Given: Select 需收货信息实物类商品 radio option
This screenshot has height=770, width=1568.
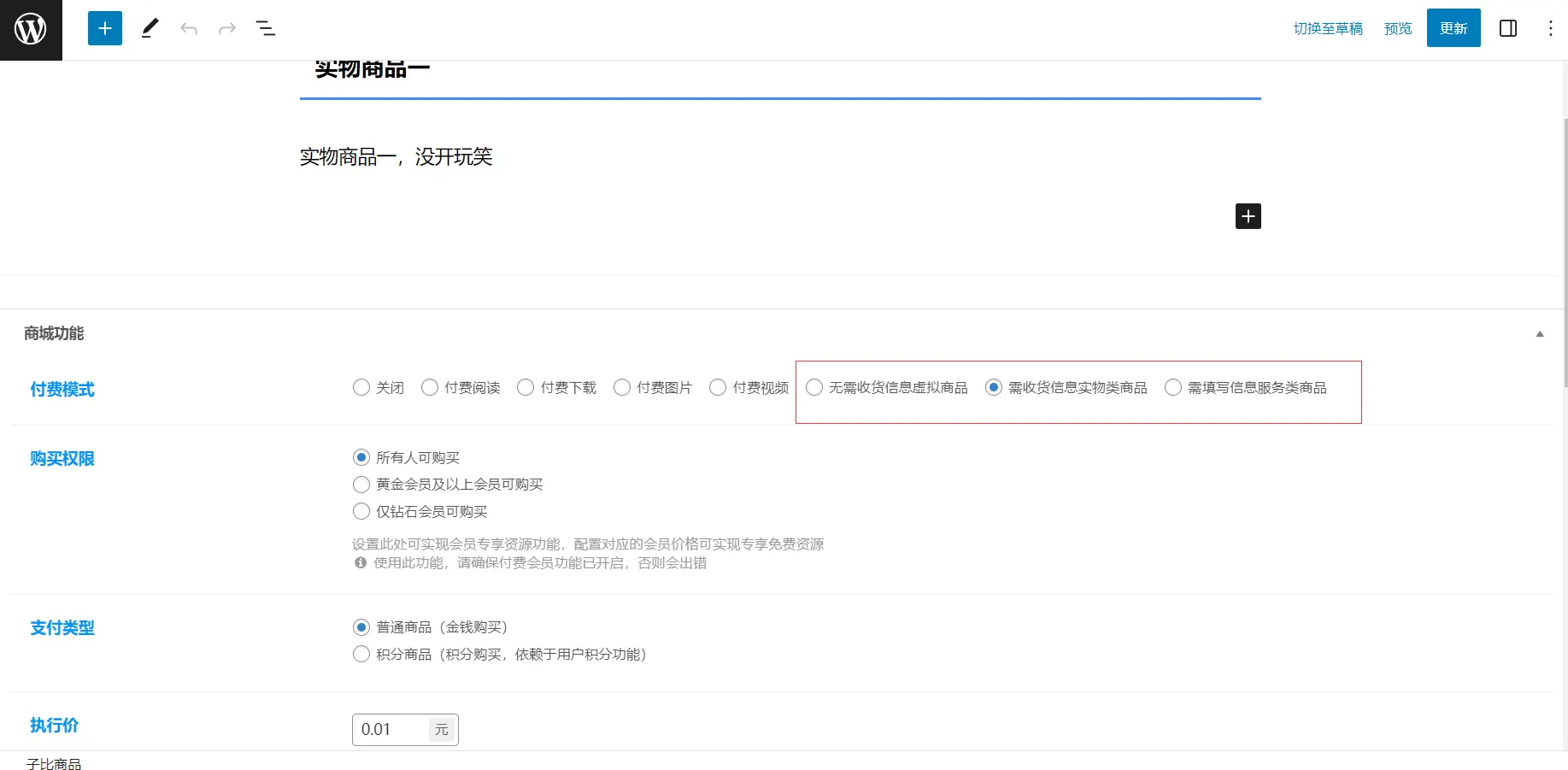Looking at the screenshot, I should click(994, 388).
